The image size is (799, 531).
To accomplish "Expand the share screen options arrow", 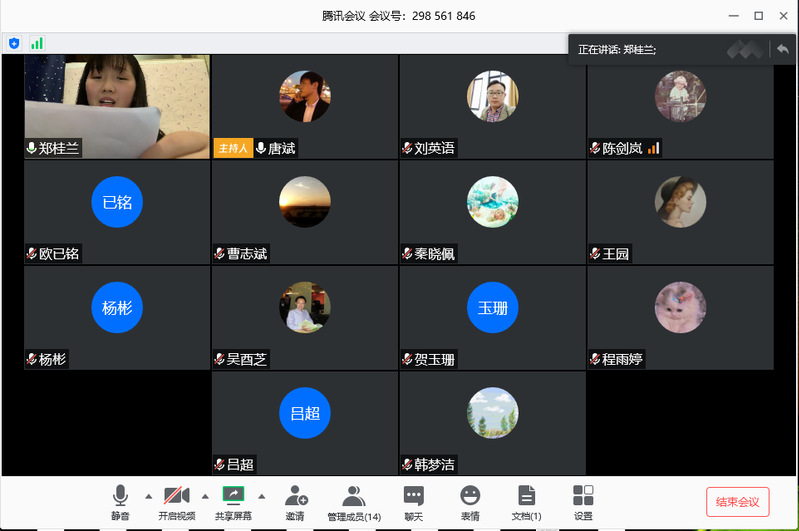I will point(262,496).
